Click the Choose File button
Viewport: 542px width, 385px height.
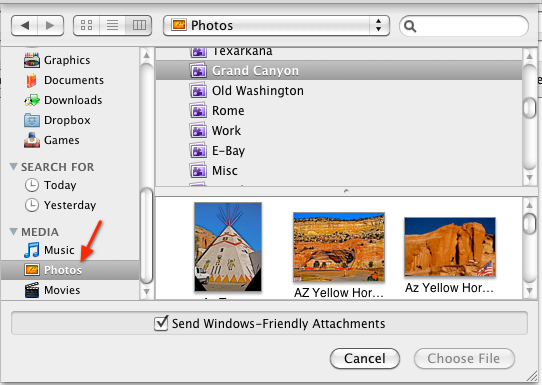coord(464,358)
